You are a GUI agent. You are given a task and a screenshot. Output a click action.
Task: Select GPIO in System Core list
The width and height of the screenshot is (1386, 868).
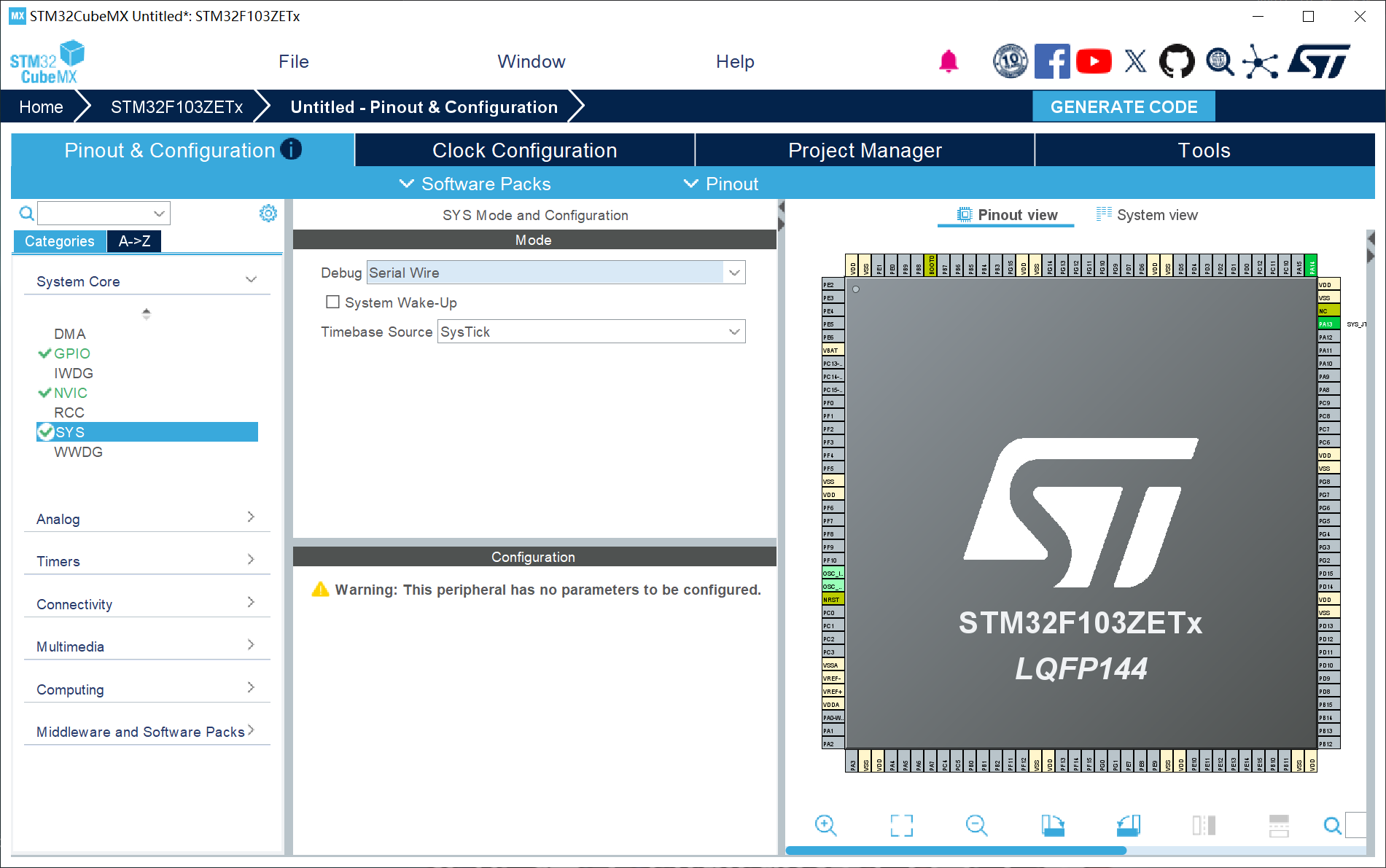[72, 353]
